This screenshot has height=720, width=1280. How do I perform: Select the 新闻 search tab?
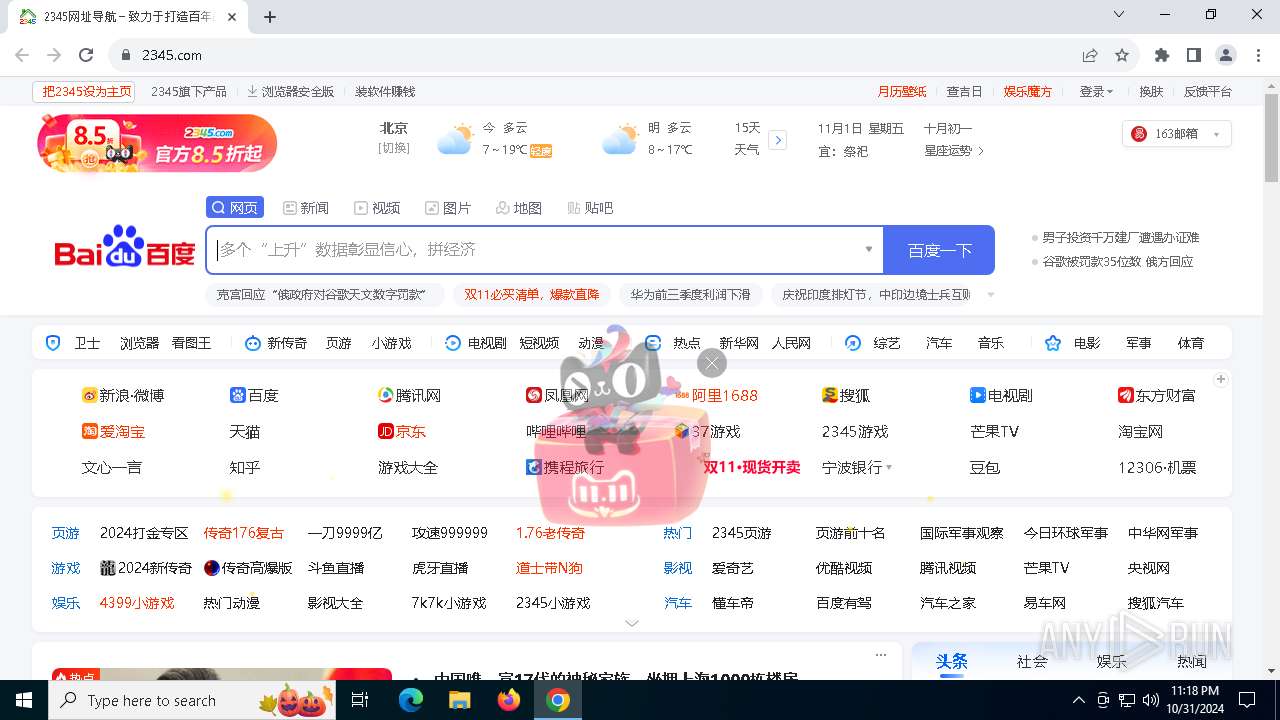pyautogui.click(x=305, y=207)
